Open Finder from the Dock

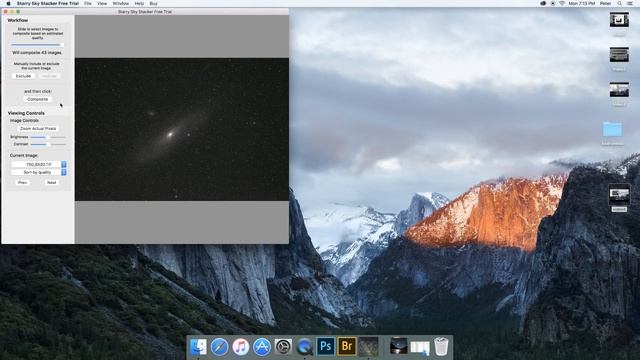[198, 347]
